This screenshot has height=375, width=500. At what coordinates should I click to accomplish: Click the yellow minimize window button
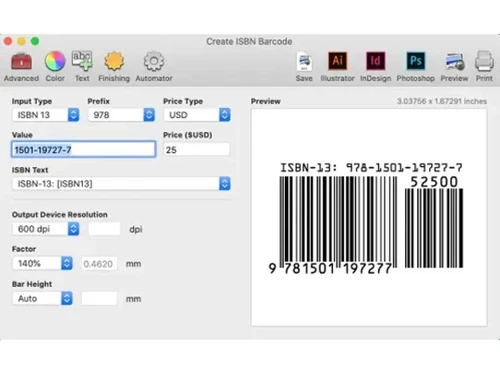point(21,41)
